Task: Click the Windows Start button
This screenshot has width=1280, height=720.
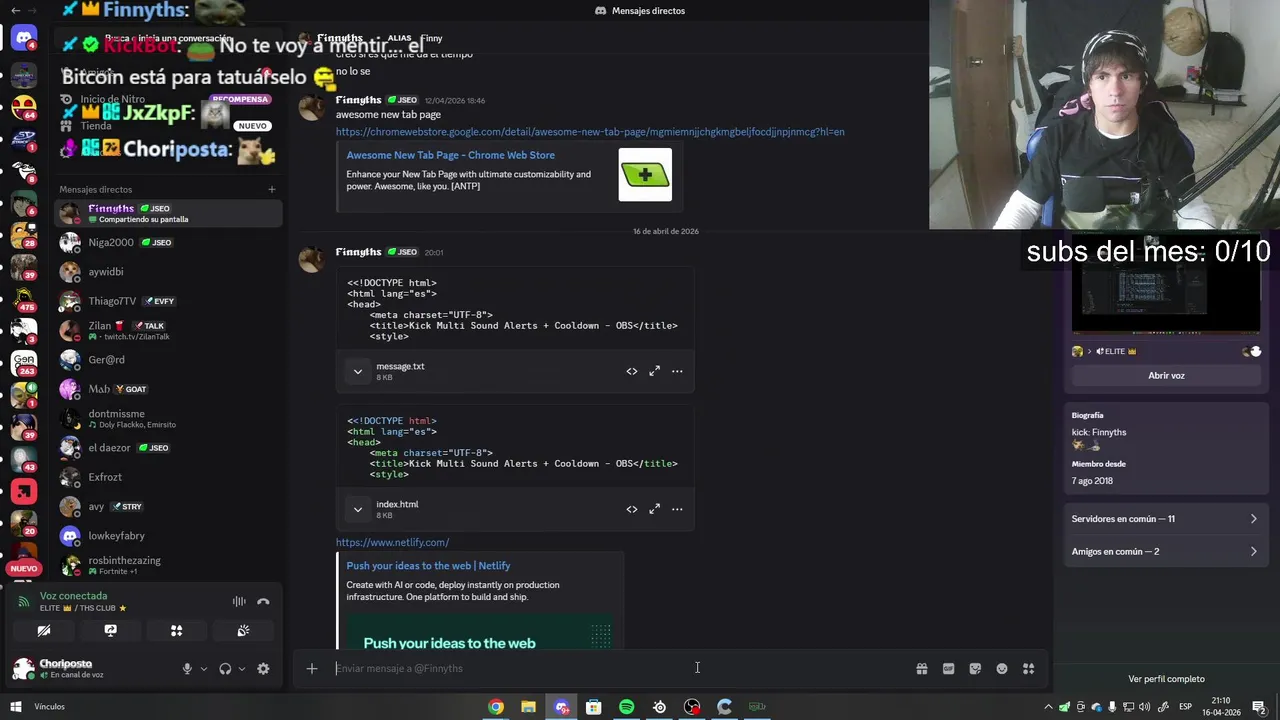Action: point(15,707)
